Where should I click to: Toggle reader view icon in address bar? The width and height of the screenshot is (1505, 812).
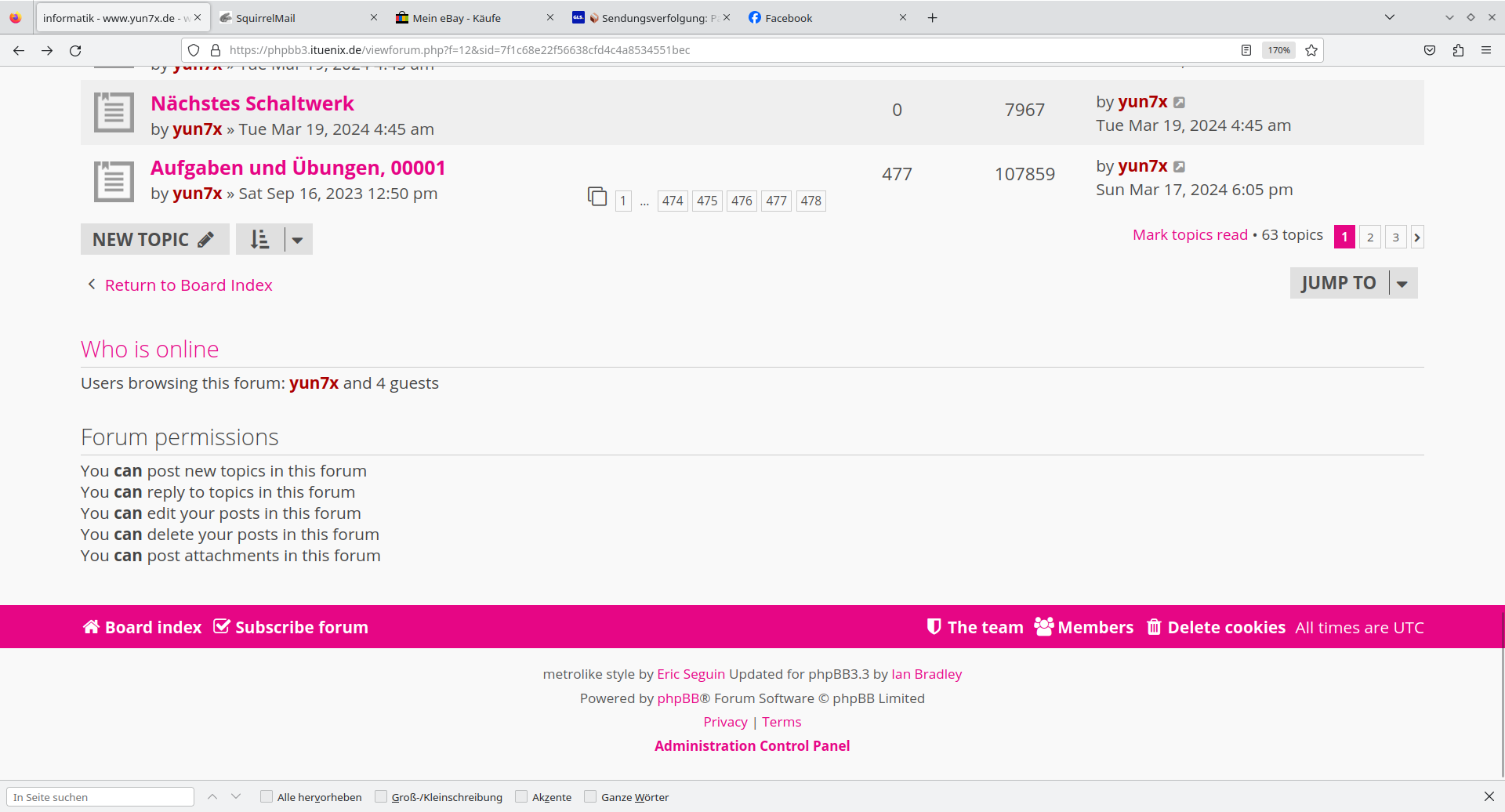click(x=1246, y=50)
